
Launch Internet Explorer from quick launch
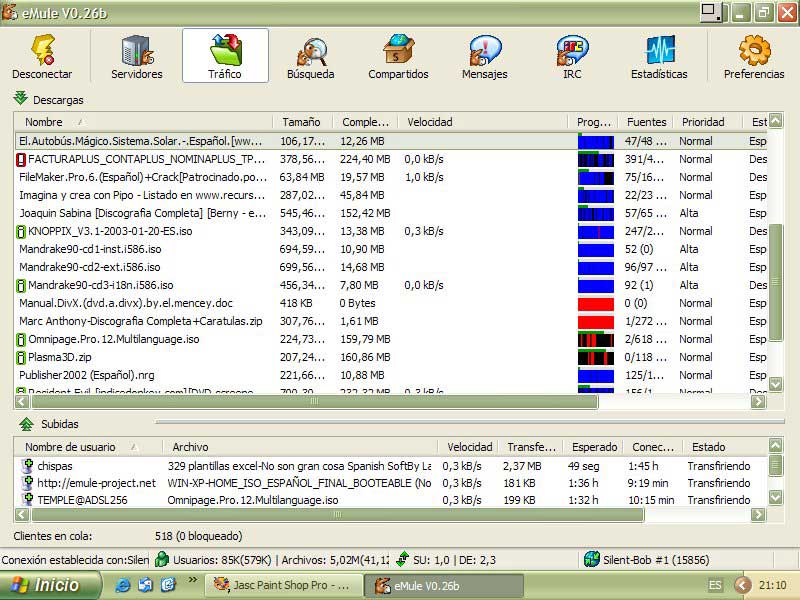tap(123, 585)
